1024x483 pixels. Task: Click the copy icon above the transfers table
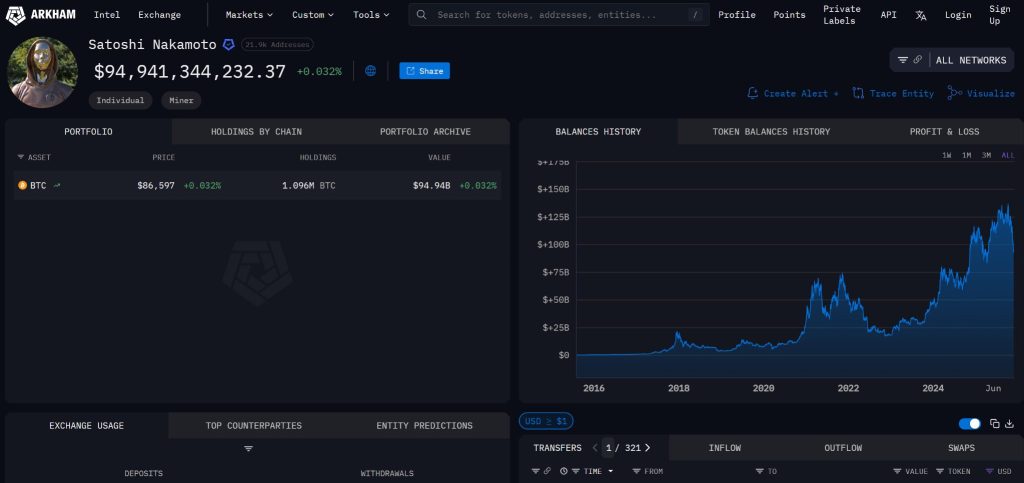[995, 424]
